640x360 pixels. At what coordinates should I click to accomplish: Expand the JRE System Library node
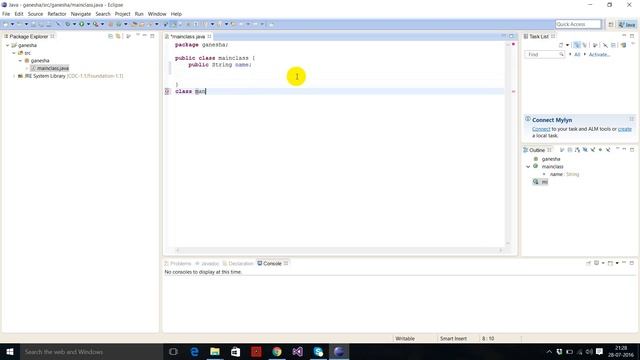coord(14,76)
